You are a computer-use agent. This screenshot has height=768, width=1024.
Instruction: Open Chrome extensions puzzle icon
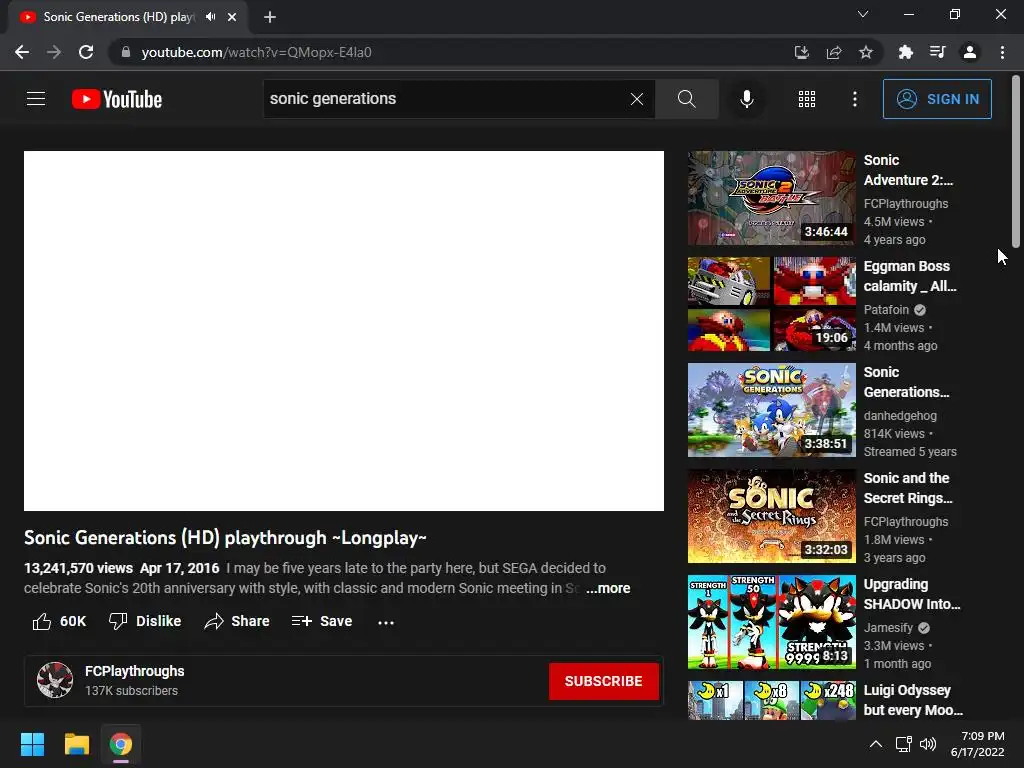point(905,52)
